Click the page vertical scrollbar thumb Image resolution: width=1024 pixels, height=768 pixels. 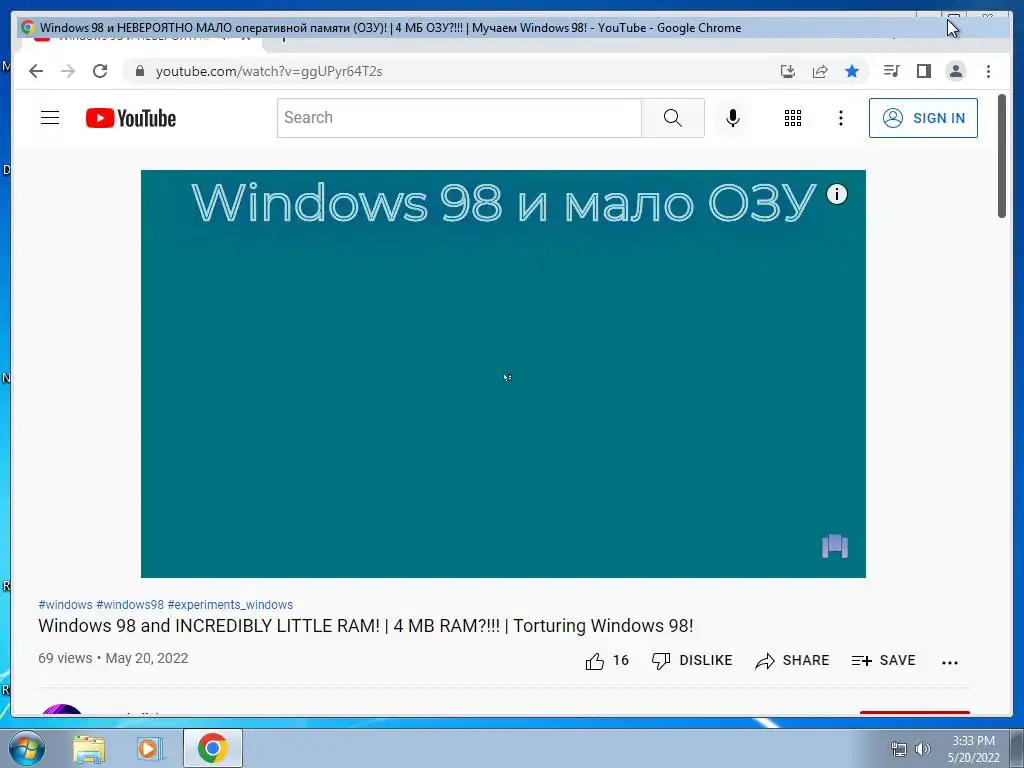tap(1002, 157)
